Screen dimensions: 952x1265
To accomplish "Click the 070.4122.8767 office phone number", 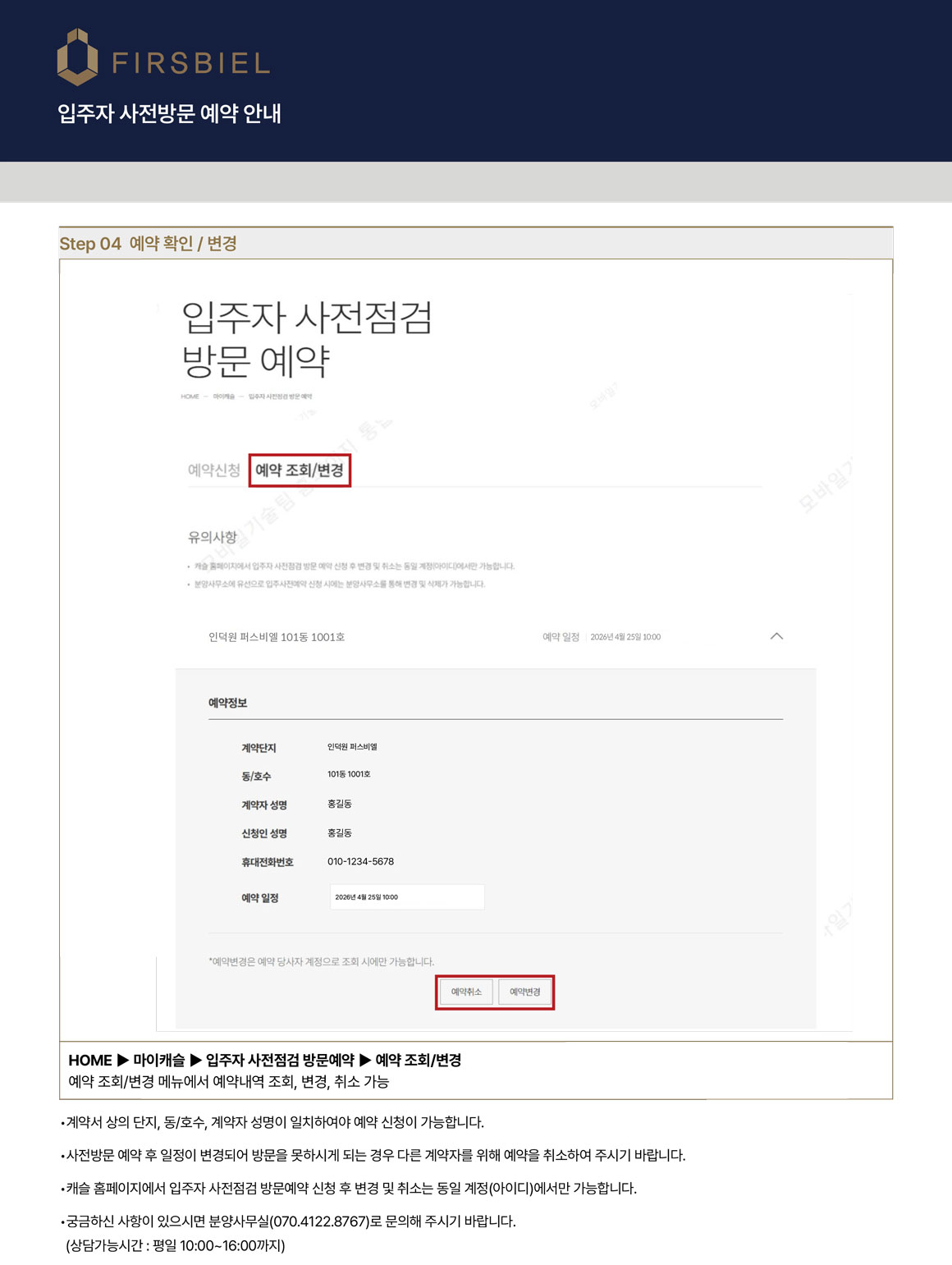I will 319,1221.
